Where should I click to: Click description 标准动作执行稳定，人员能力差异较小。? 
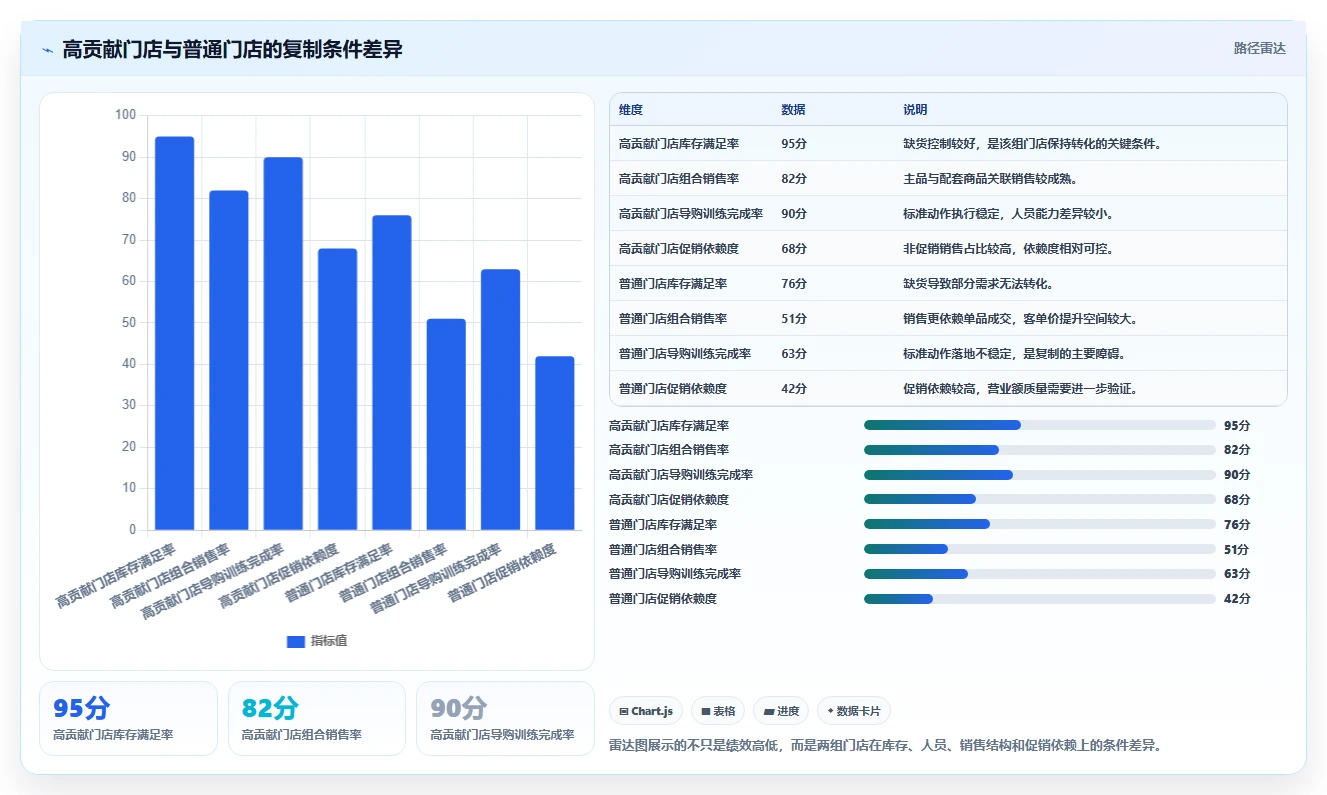click(1008, 214)
